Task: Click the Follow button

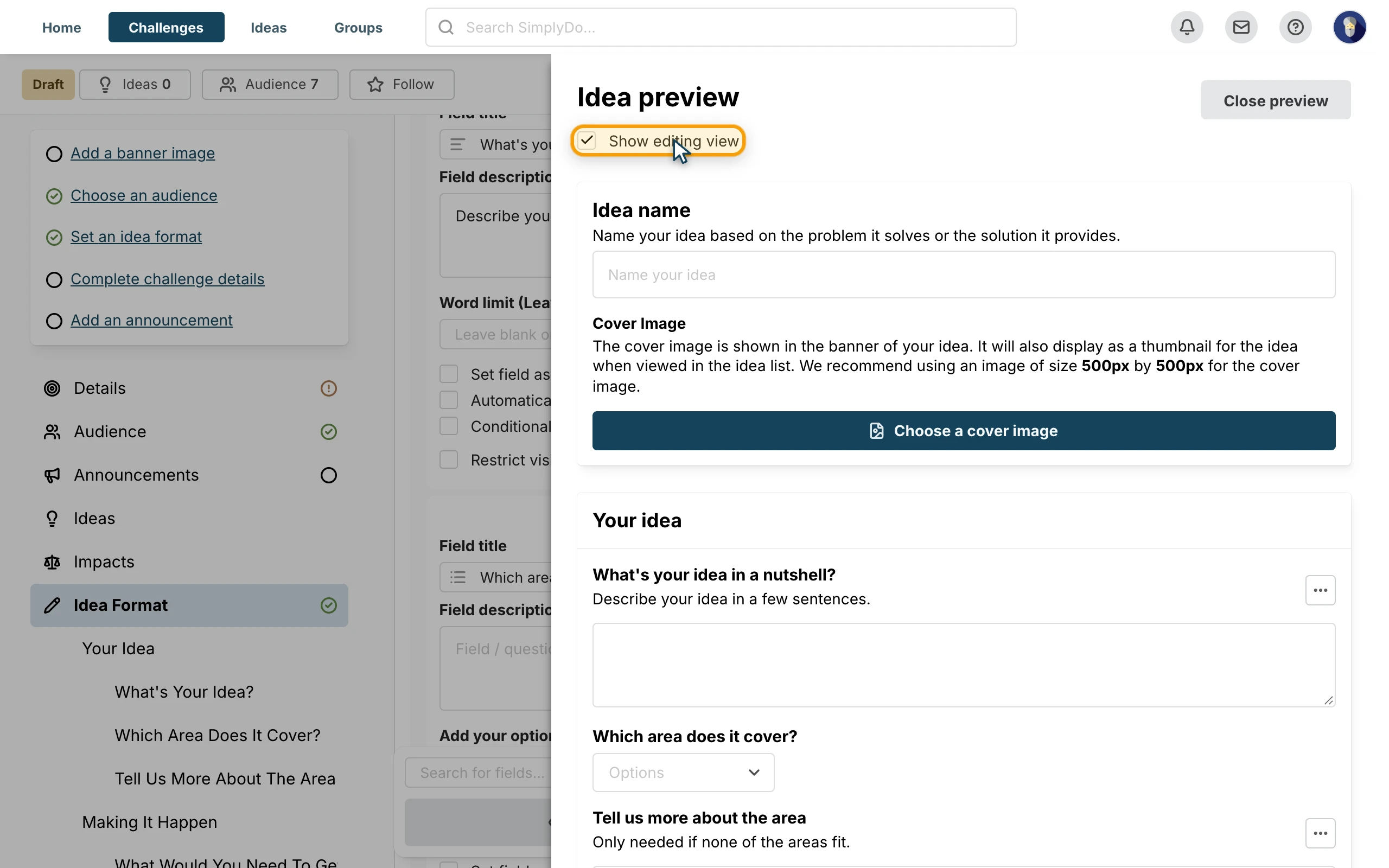Action: coord(402,85)
